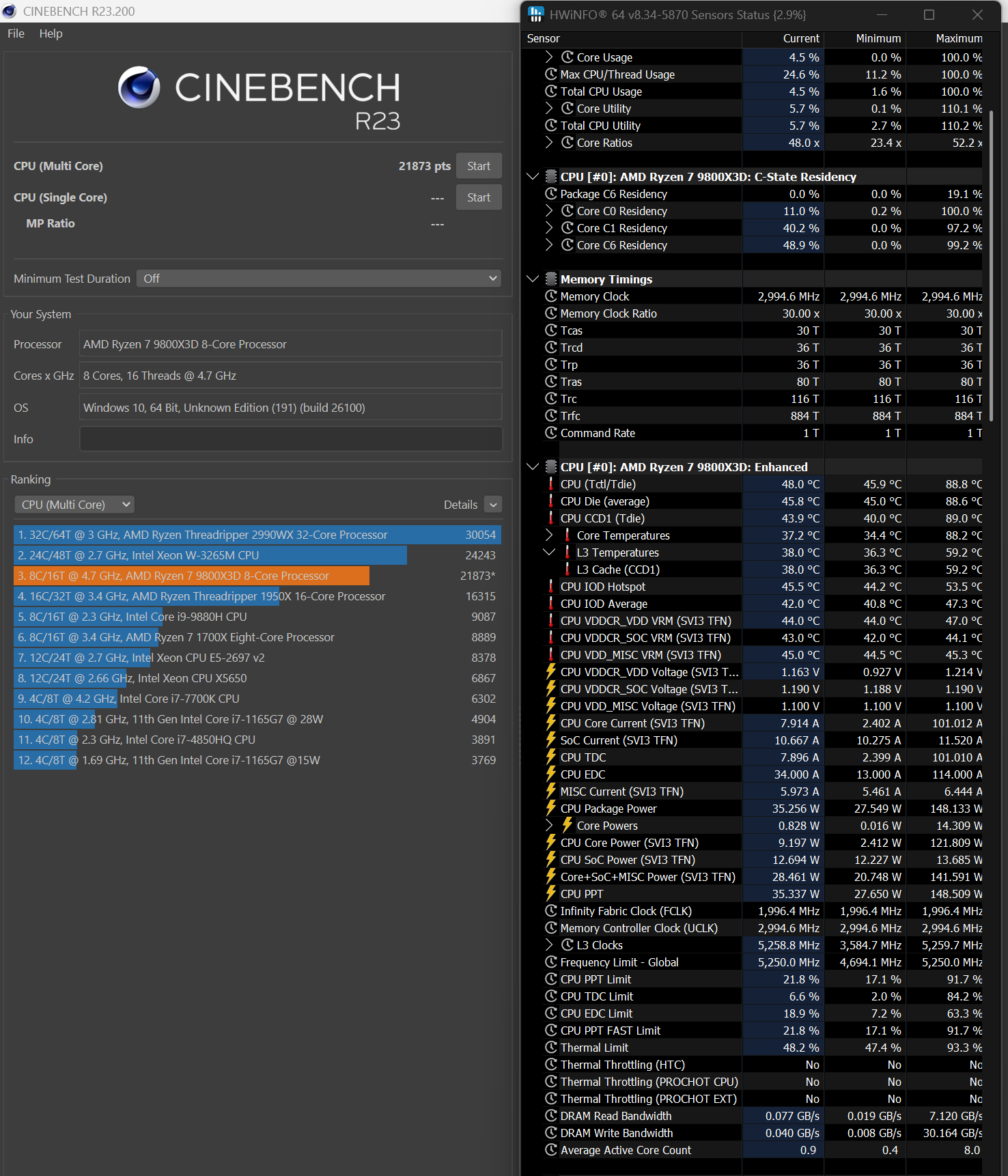Maximize the HWiNFO Sensors Status window
This screenshot has width=1008, height=1176.
(929, 14)
